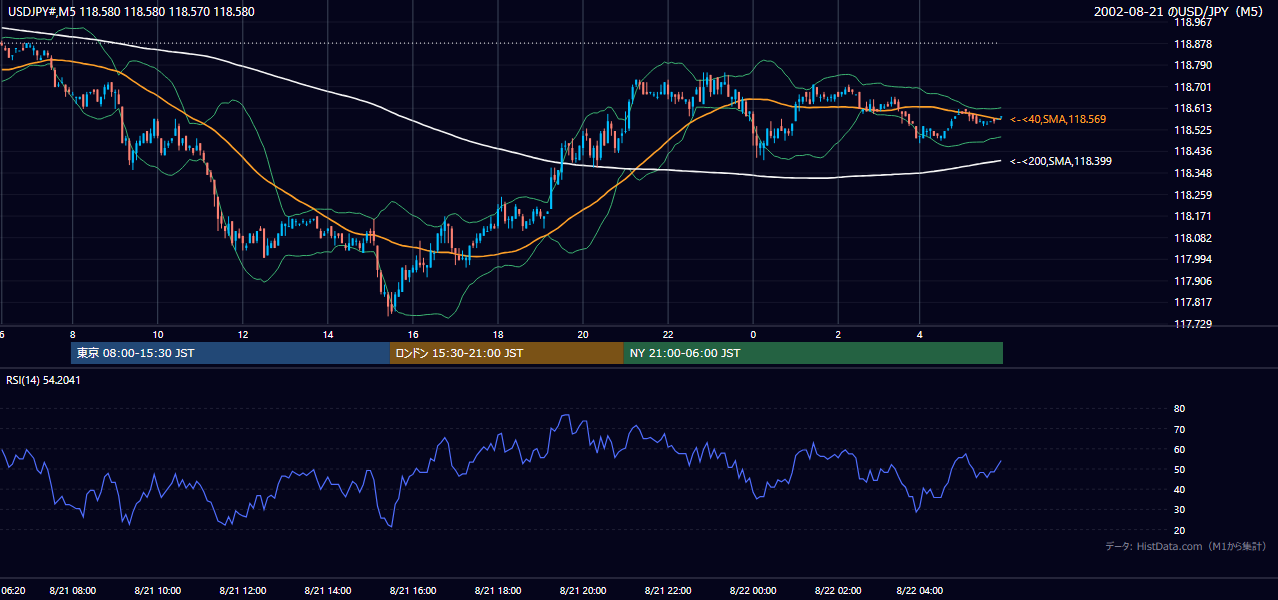Image resolution: width=1278 pixels, height=600 pixels.
Task: Select the London 15:30-21:00 JST session bar
Action: click(506, 353)
